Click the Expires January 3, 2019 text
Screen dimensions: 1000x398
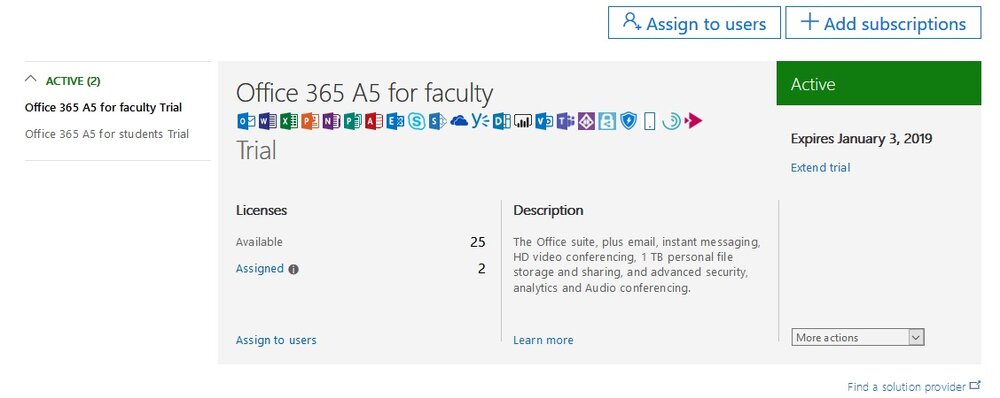click(862, 138)
